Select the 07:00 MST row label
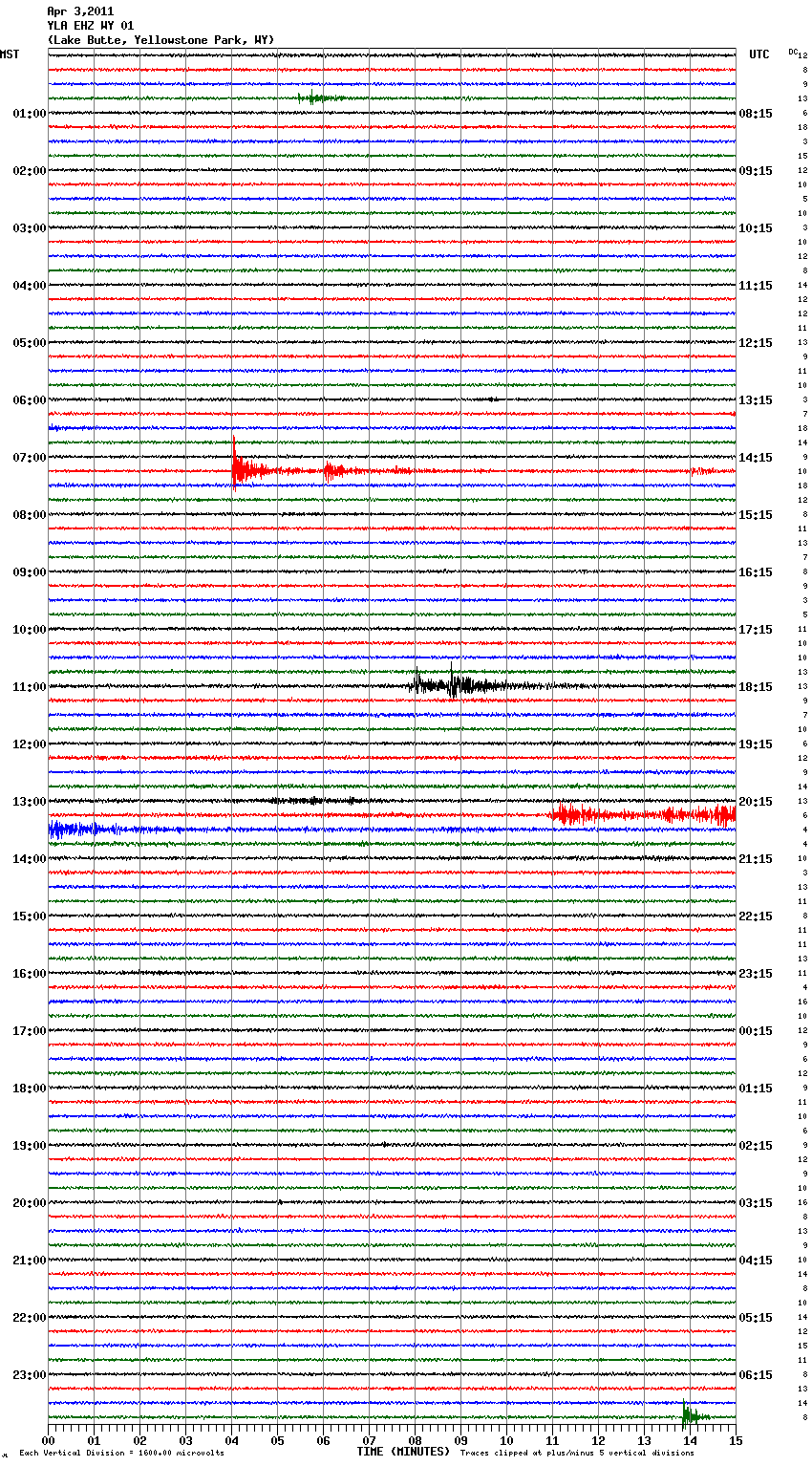 coord(29,458)
